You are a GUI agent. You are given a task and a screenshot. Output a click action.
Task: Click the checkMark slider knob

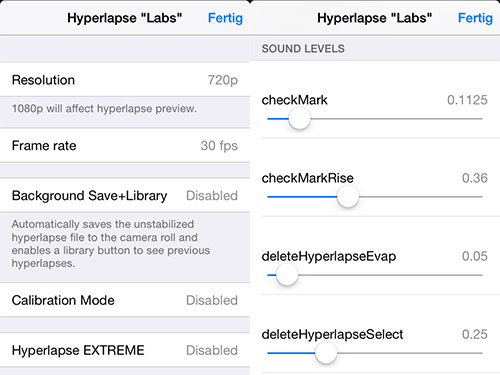tap(300, 119)
